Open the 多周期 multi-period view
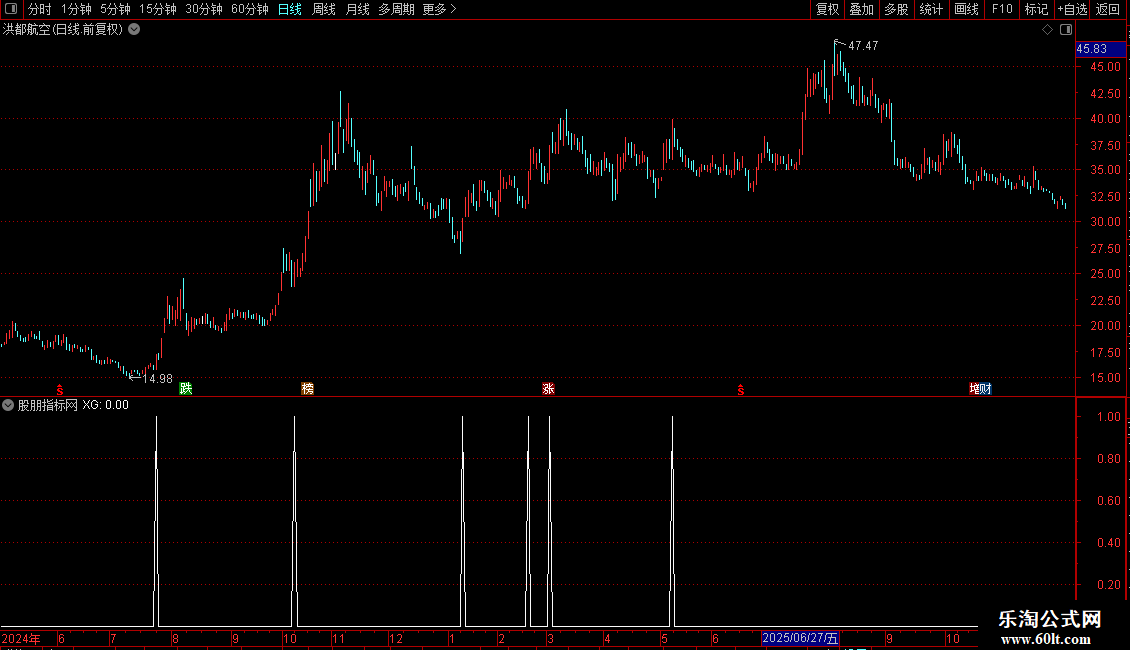 396,9
